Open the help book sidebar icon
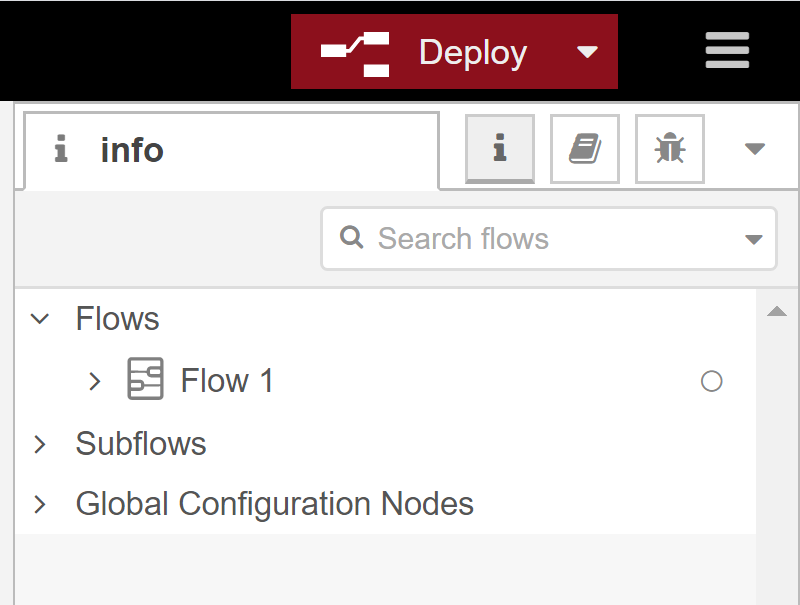The image size is (800, 605). [585, 148]
